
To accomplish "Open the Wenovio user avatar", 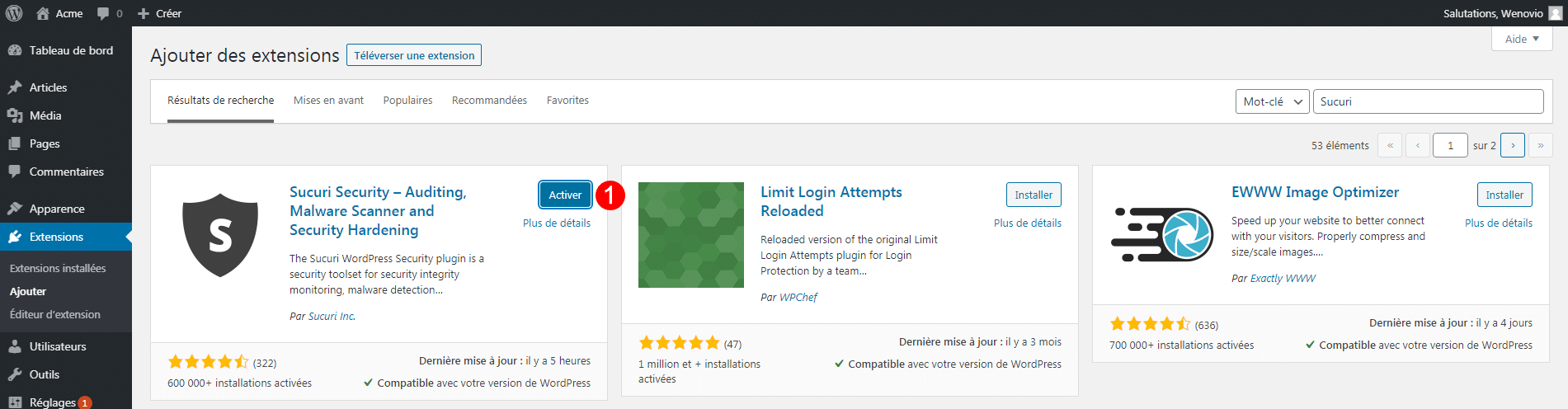I will [1555, 13].
